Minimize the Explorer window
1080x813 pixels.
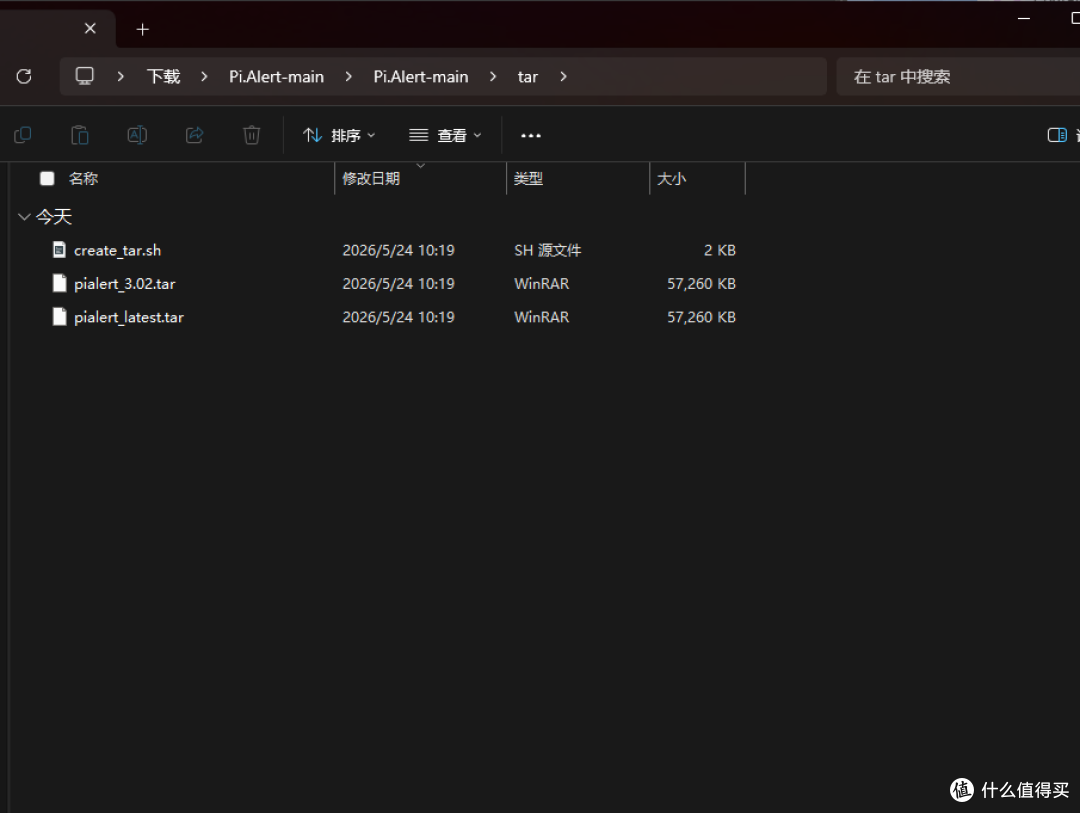1024,19
